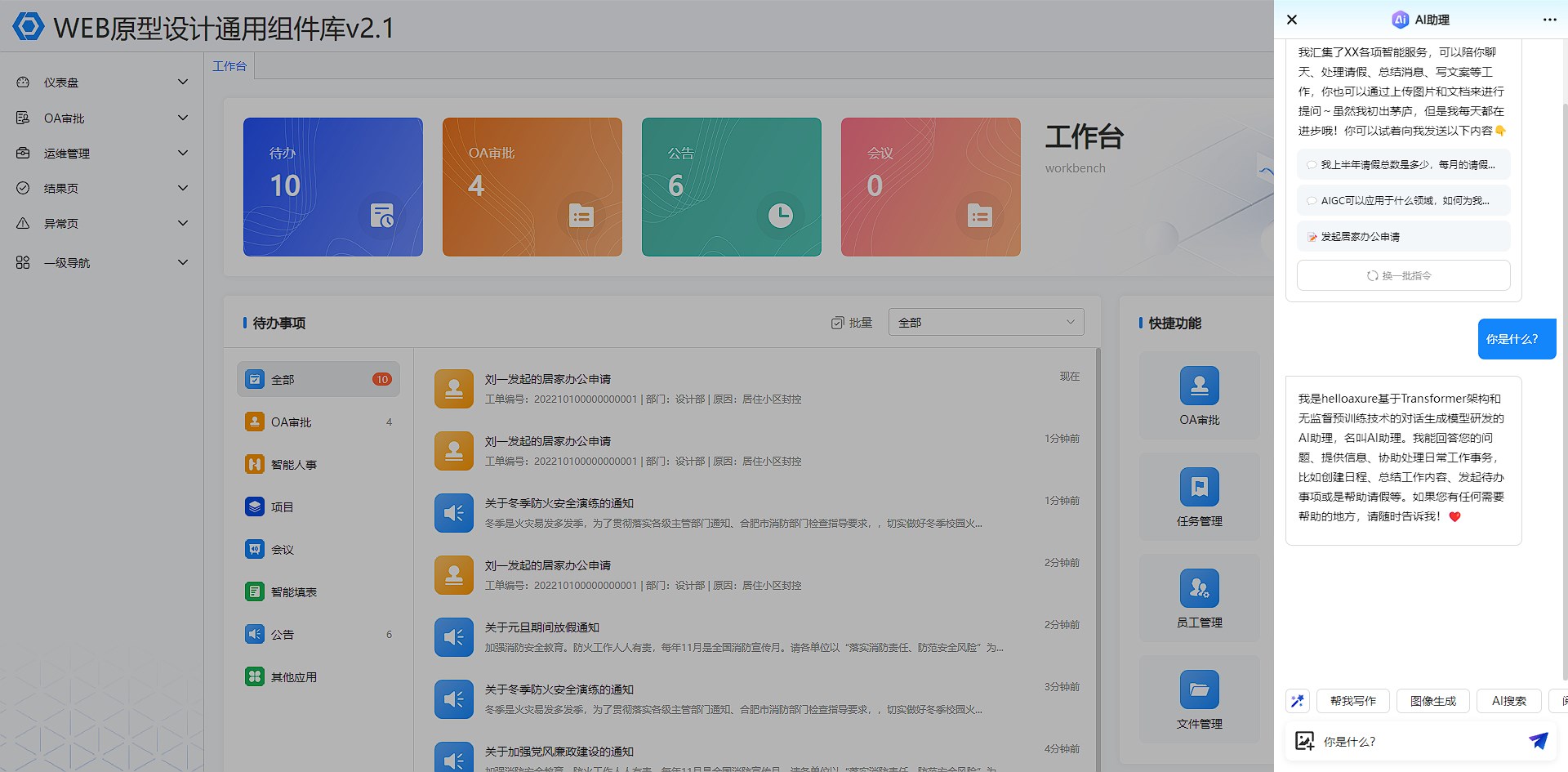Open the 文件管理 quick function icon
The width and height of the screenshot is (1568, 772).
(x=1199, y=690)
